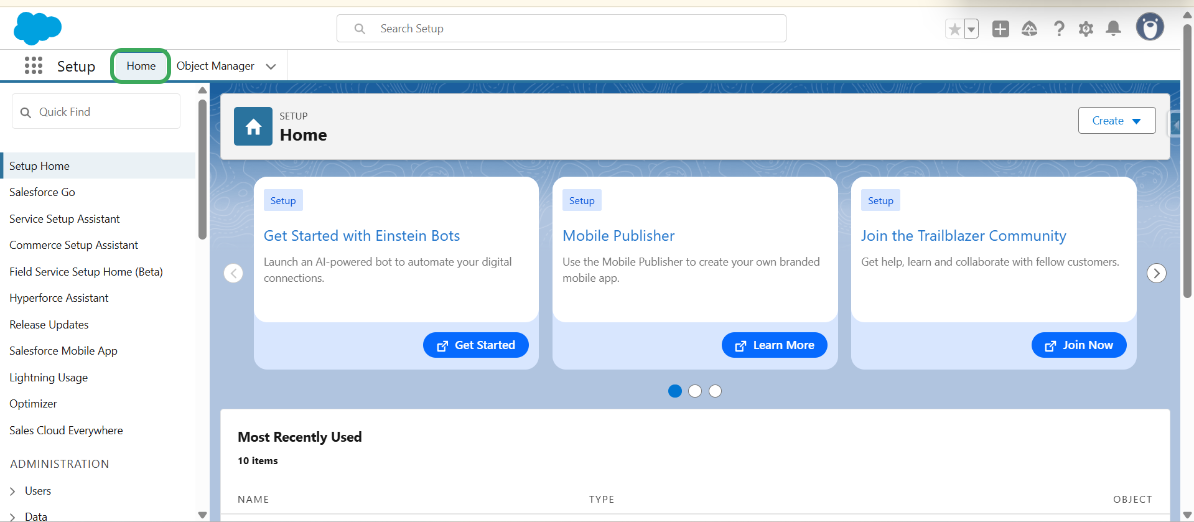Open Service Setup Assistant

coord(65,219)
